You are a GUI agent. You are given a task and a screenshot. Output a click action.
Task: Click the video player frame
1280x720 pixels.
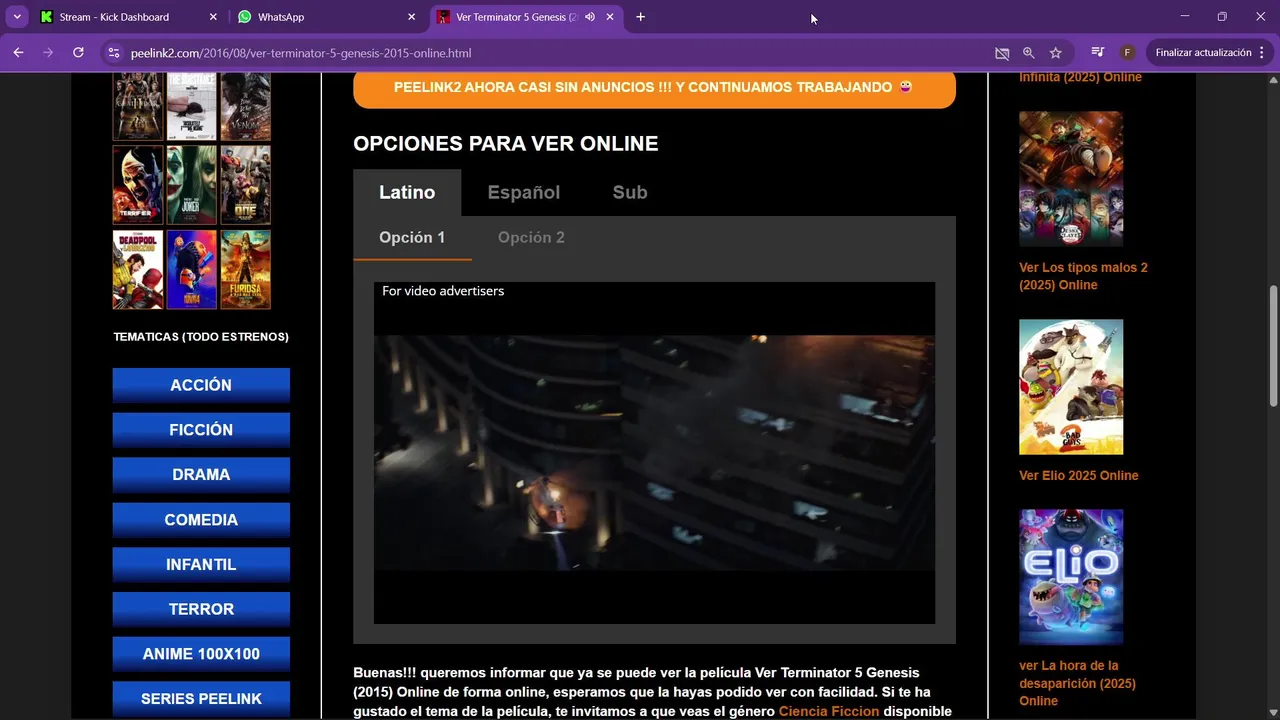point(654,453)
